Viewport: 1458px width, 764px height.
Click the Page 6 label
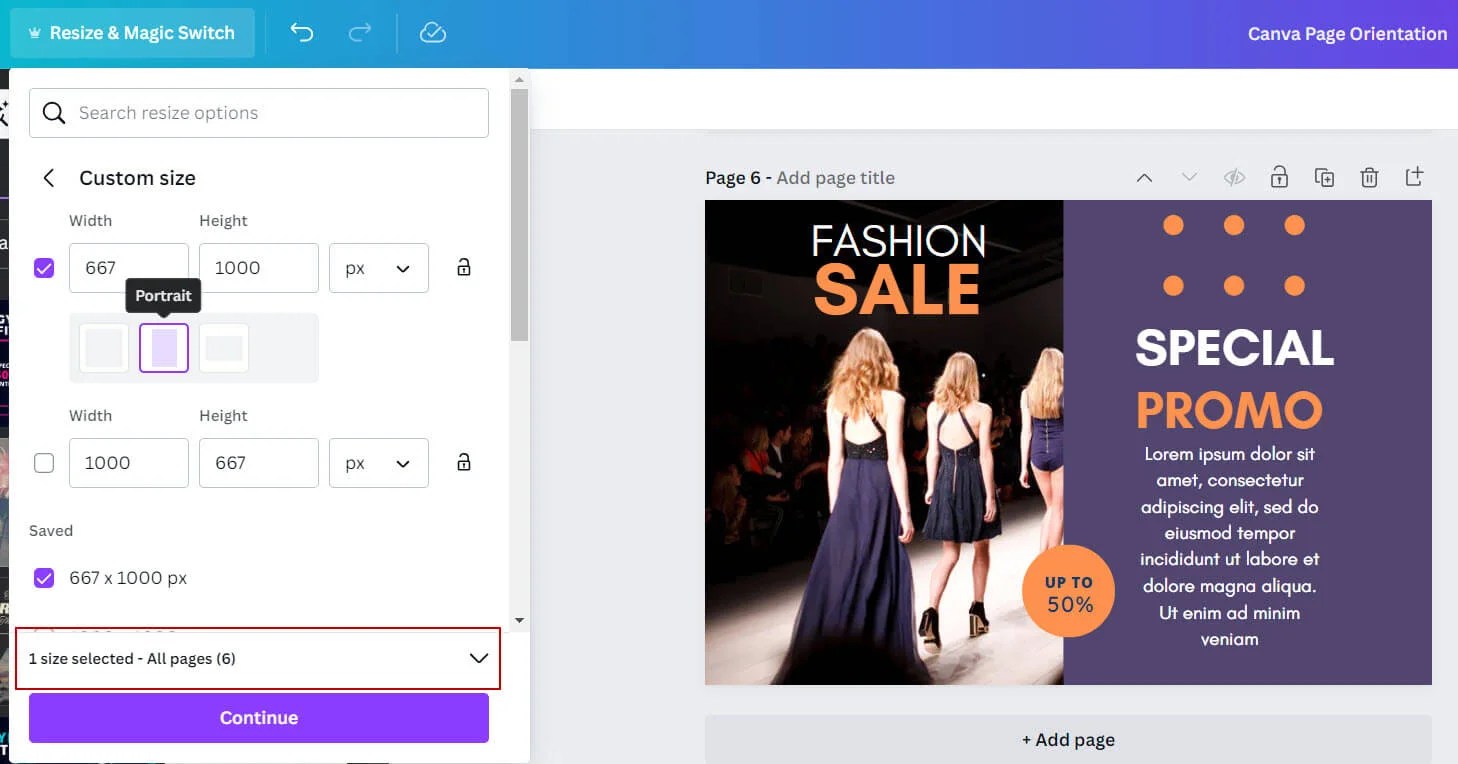click(x=733, y=178)
